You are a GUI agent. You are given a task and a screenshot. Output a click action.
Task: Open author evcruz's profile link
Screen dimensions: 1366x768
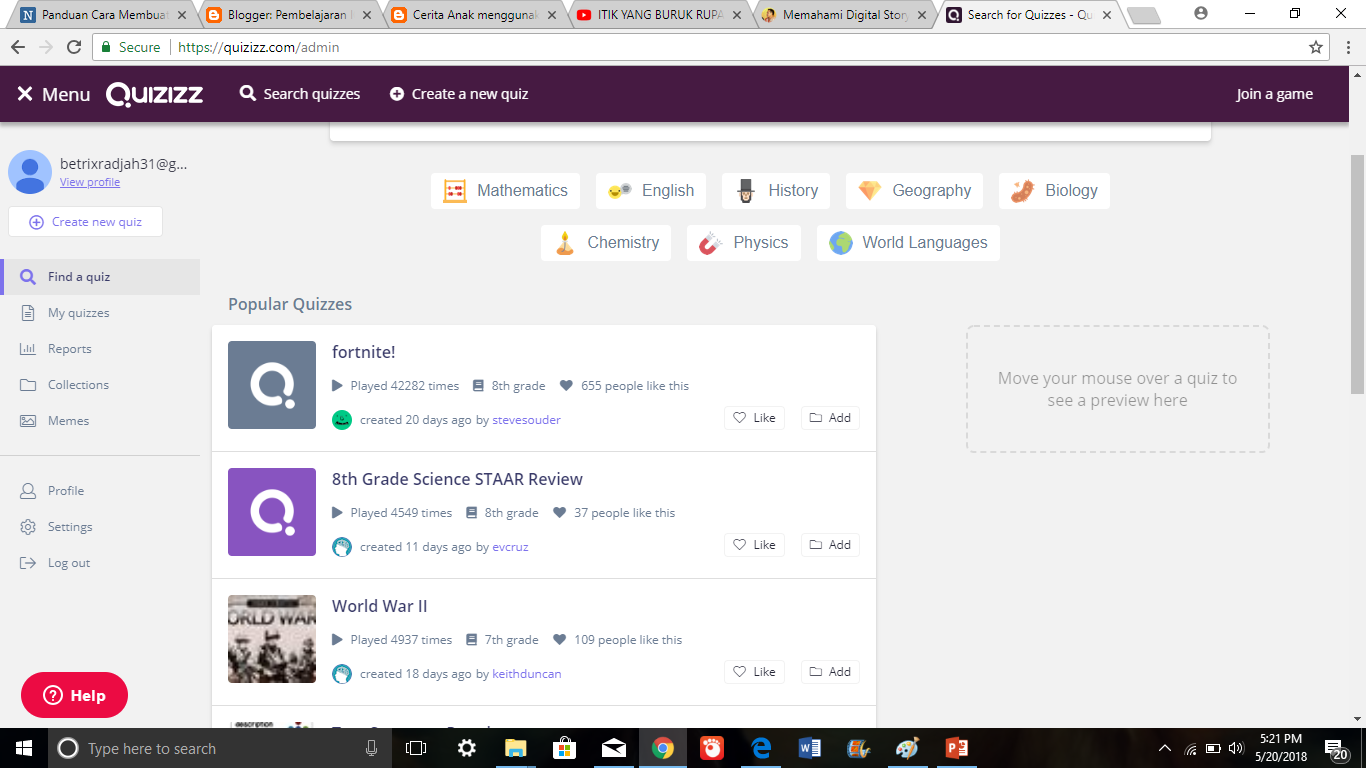(510, 547)
